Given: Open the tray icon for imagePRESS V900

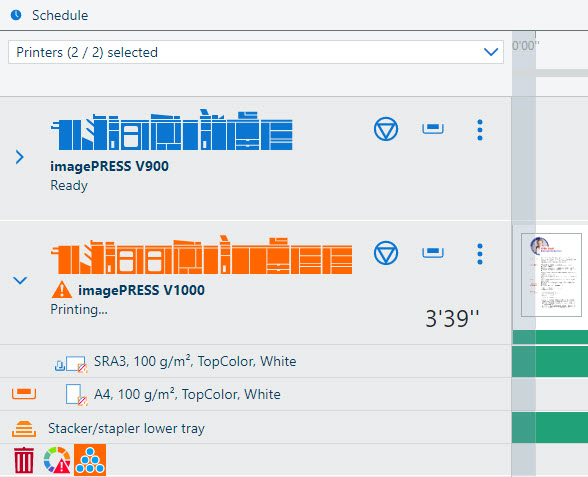Looking at the screenshot, I should pyautogui.click(x=433, y=128).
